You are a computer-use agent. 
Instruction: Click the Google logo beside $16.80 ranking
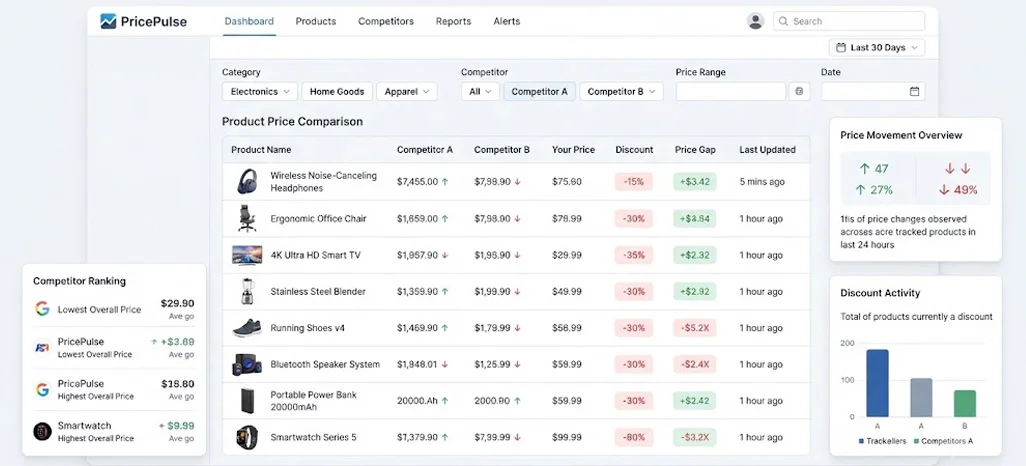43,389
